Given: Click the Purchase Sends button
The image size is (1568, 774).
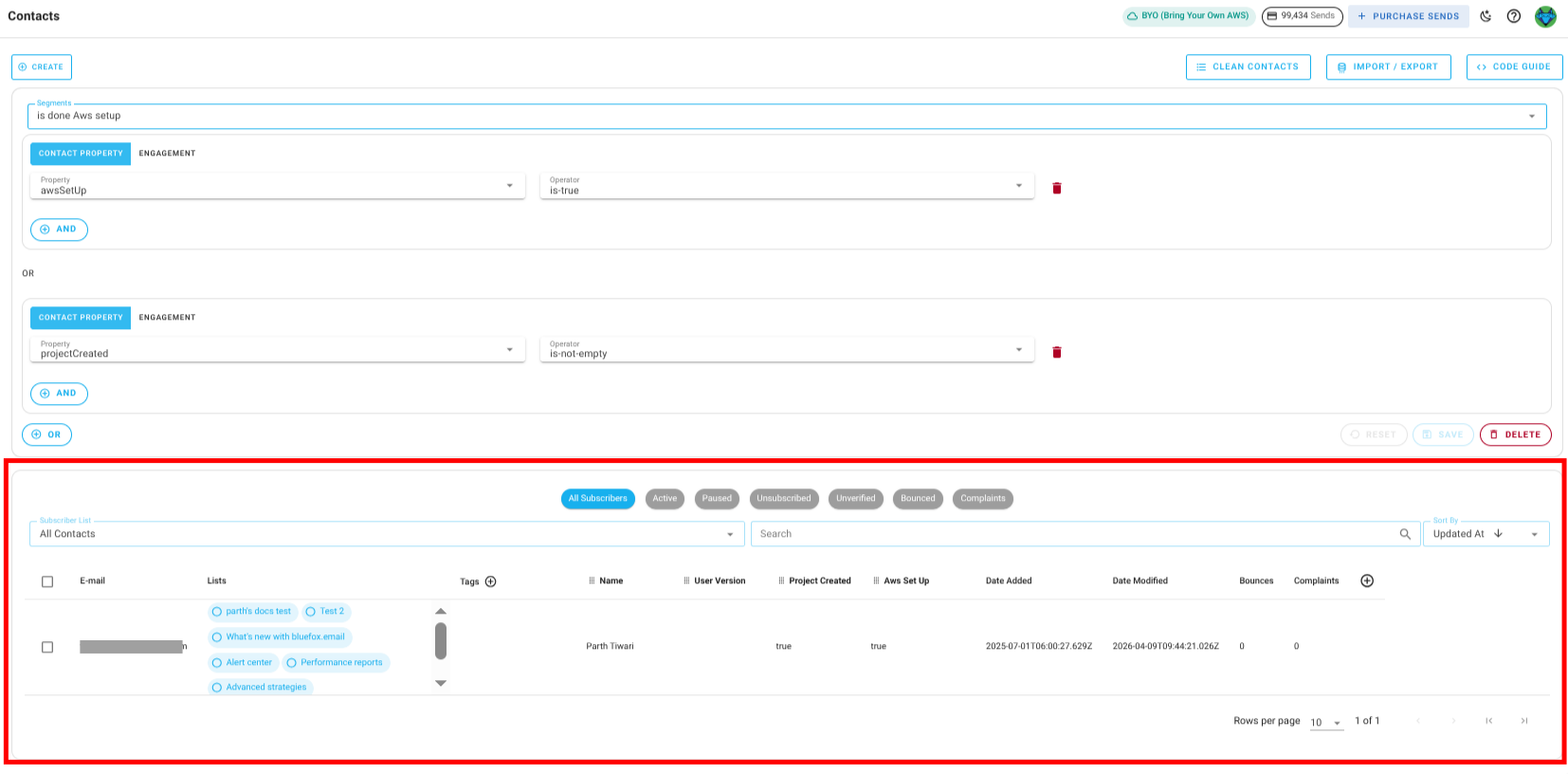Looking at the screenshot, I should pyautogui.click(x=1409, y=16).
